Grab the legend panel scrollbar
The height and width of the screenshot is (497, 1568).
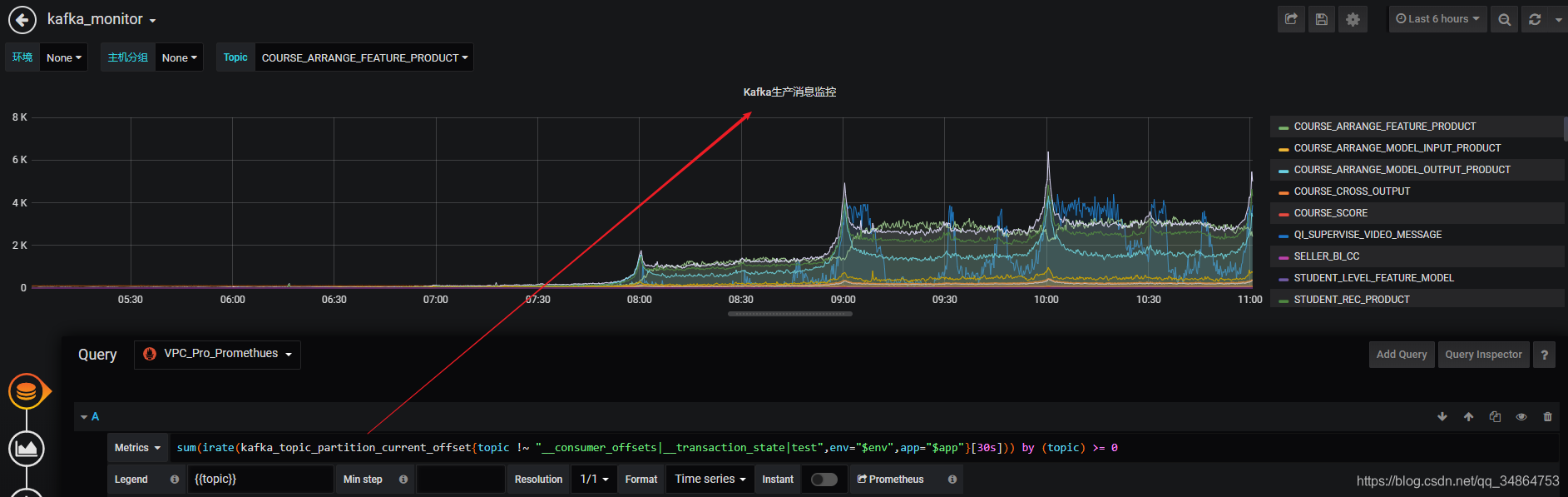pos(1566,129)
